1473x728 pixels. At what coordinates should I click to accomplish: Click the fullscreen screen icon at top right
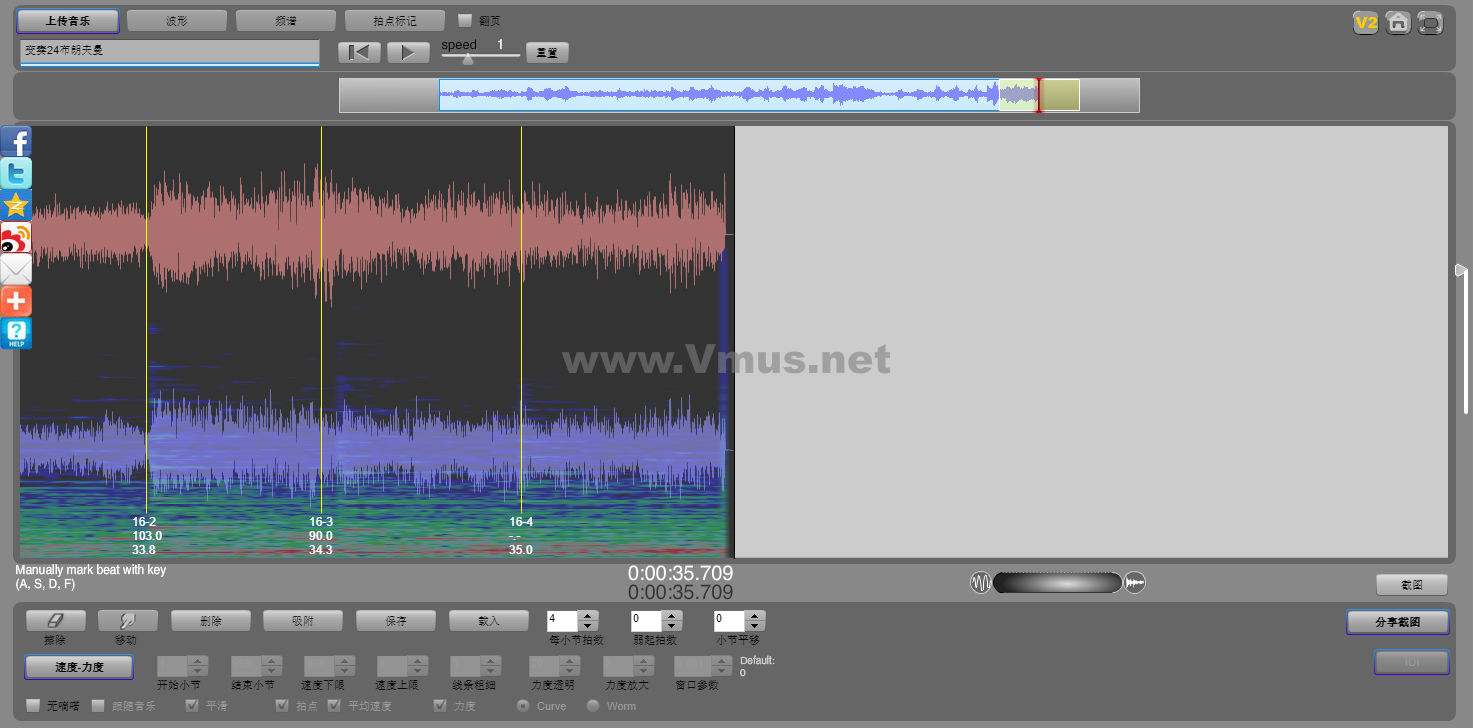(x=1430, y=22)
